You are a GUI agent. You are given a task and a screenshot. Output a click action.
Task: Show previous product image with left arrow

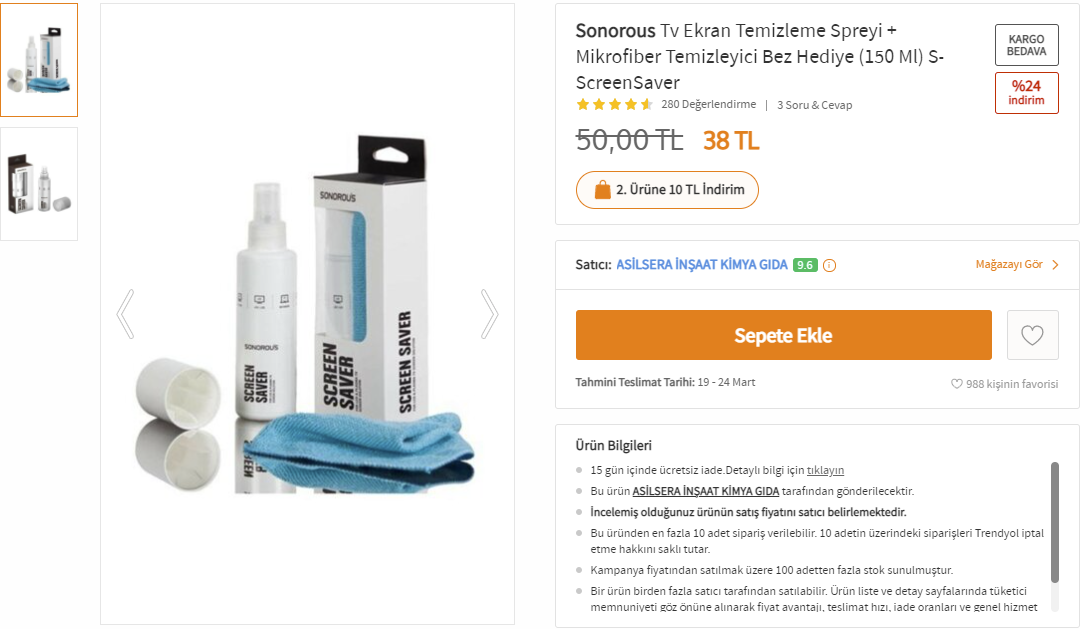[125, 314]
